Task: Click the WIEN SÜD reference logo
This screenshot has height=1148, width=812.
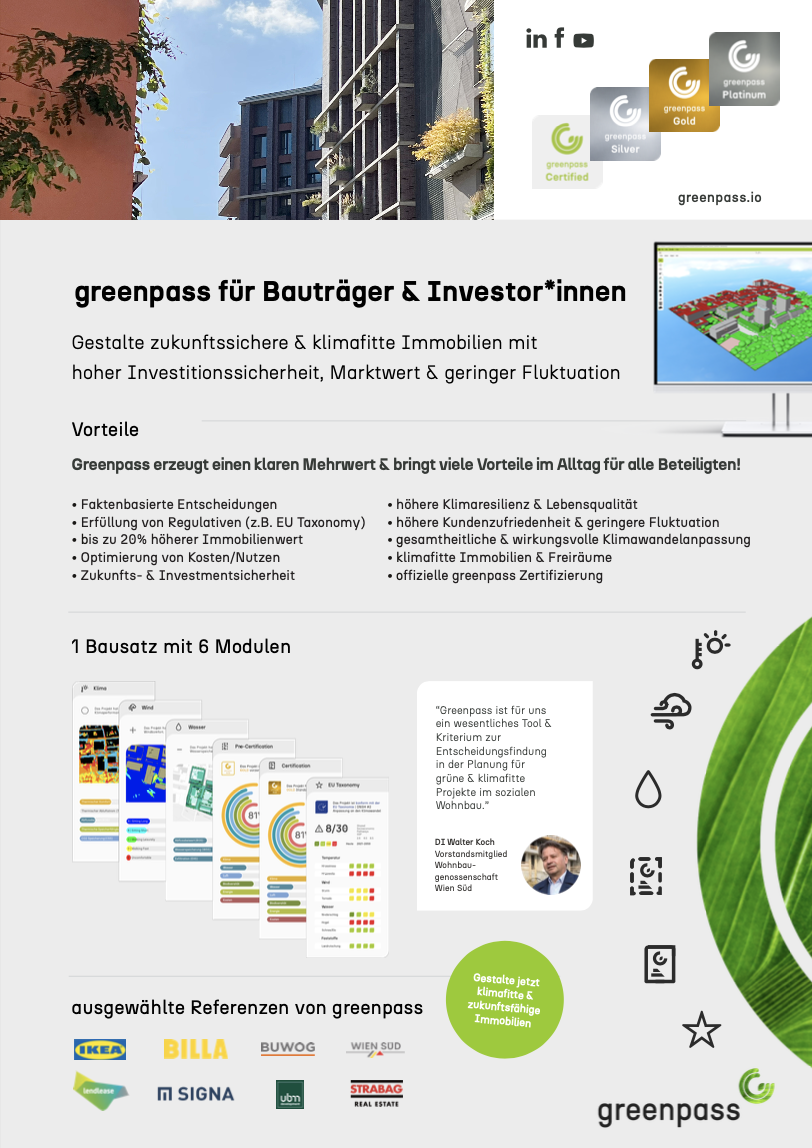Action: coord(376,1048)
